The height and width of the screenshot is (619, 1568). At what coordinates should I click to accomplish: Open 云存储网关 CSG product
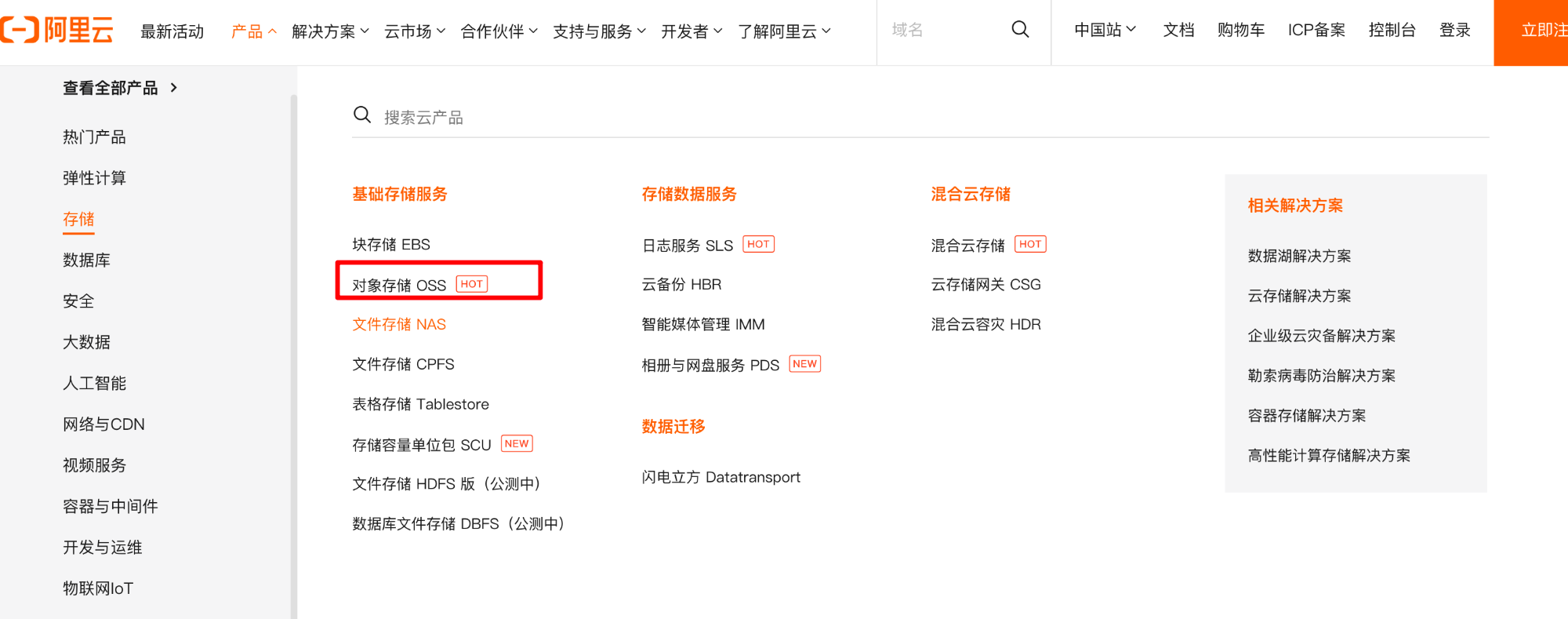click(x=985, y=284)
